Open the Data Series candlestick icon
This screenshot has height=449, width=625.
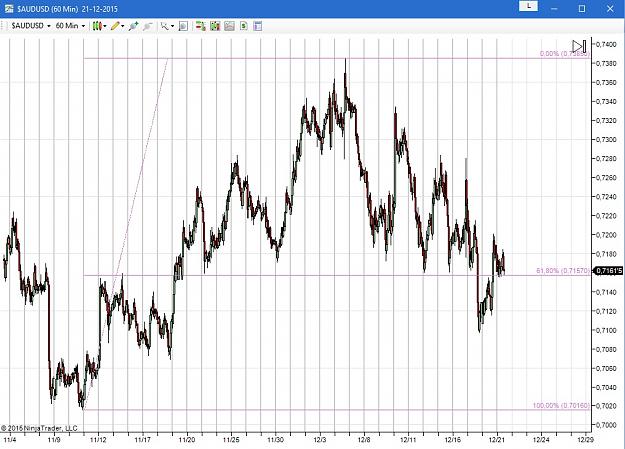point(215,26)
